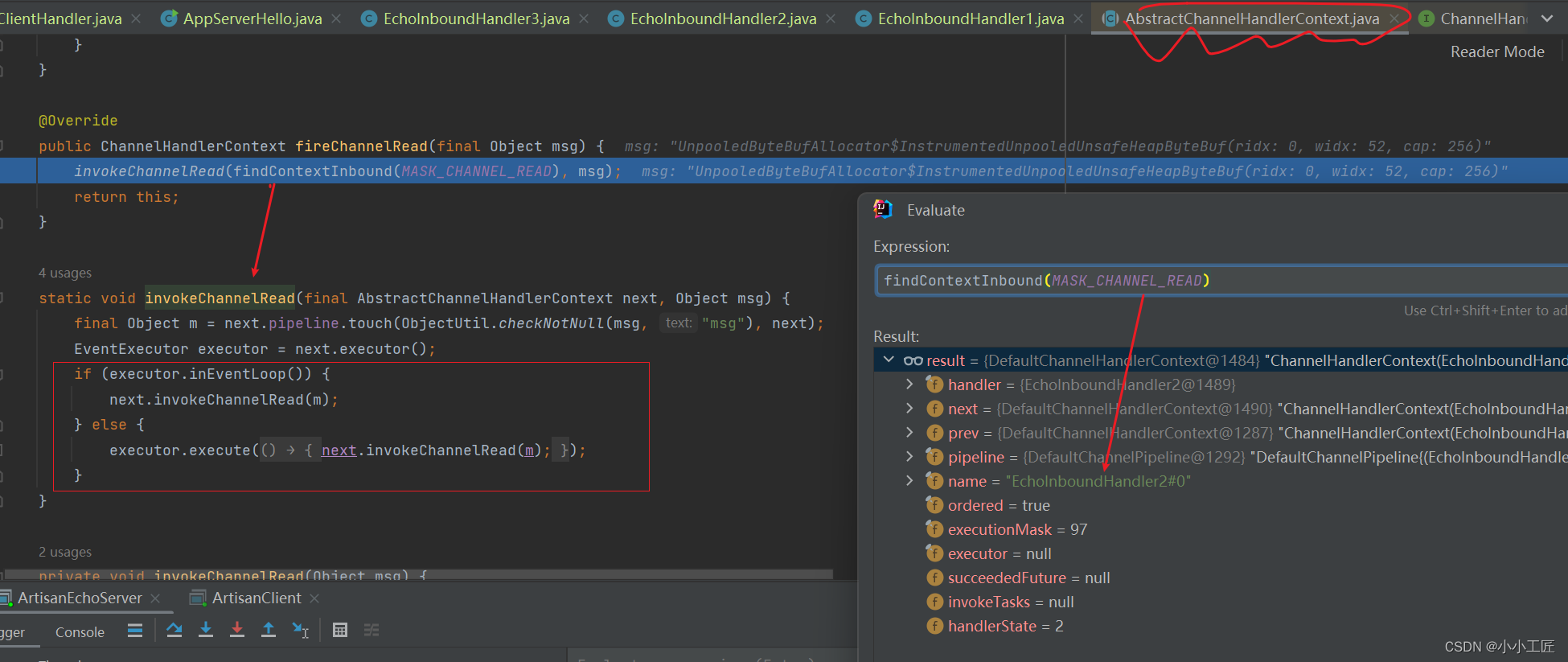Click the Trace Current Stream Chain icon
Image resolution: width=1568 pixels, height=662 pixels.
point(371,630)
